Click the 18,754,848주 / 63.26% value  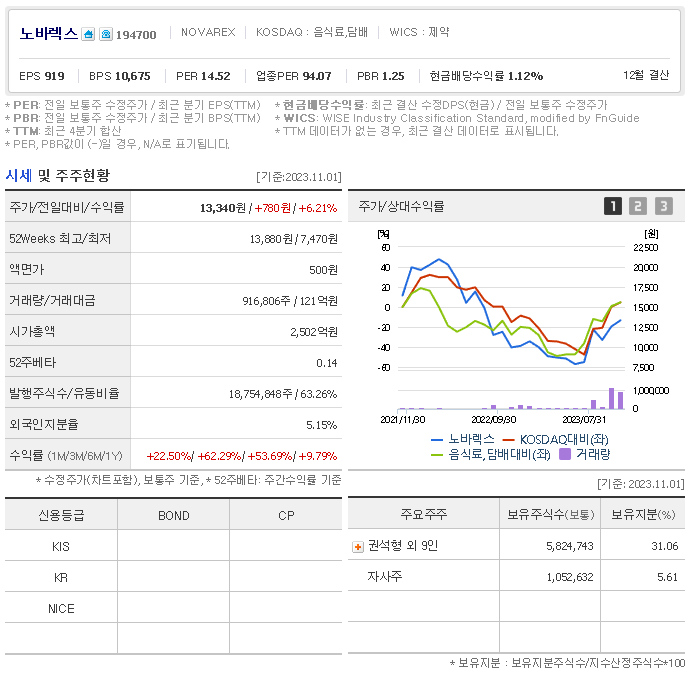[283, 394]
